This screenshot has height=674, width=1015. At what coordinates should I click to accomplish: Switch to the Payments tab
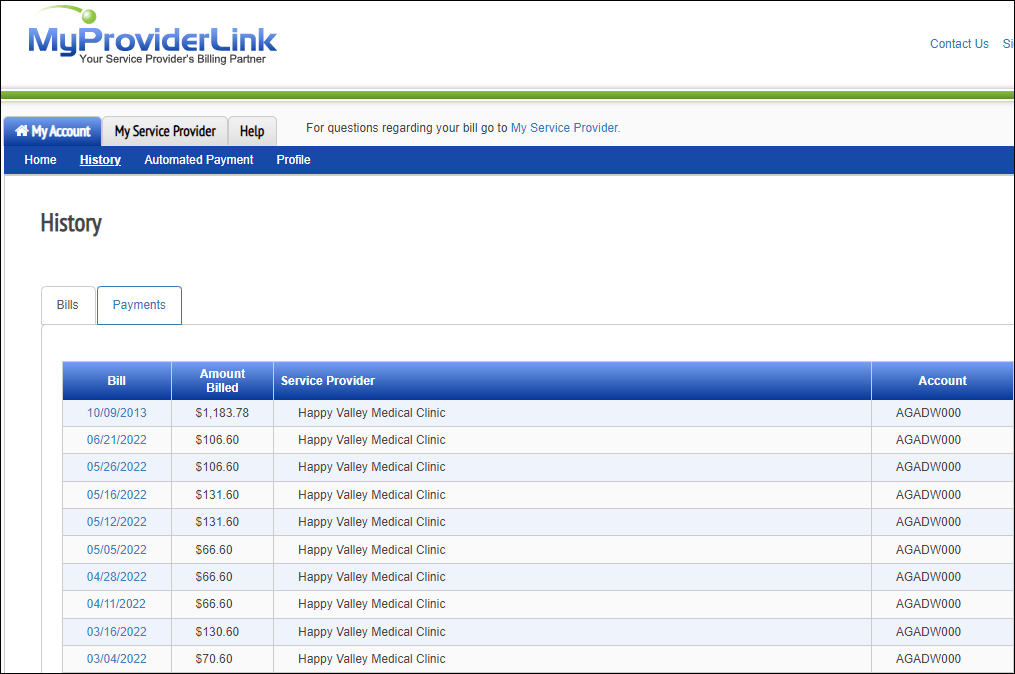click(x=139, y=305)
